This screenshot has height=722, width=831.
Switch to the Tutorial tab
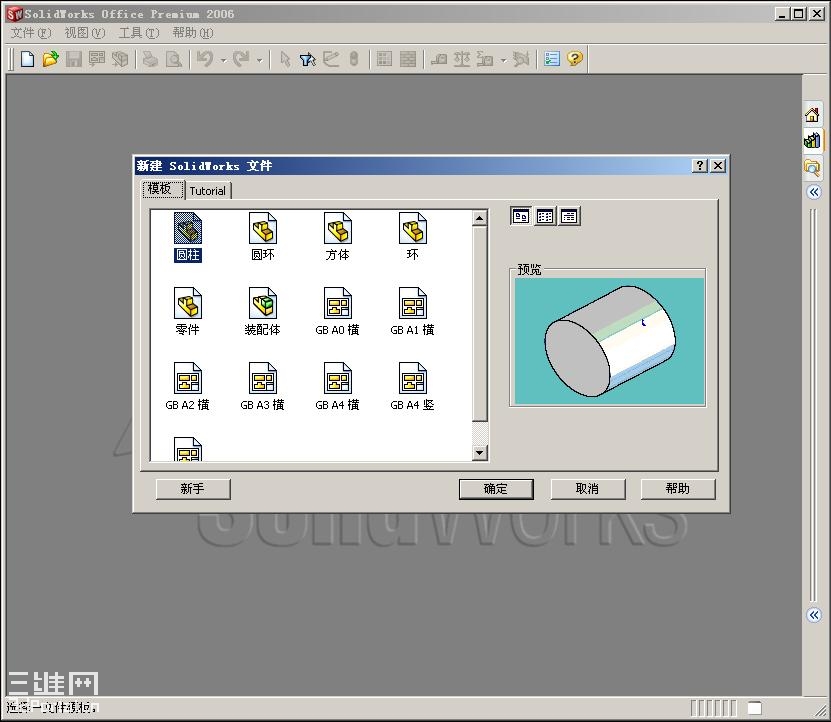click(208, 191)
